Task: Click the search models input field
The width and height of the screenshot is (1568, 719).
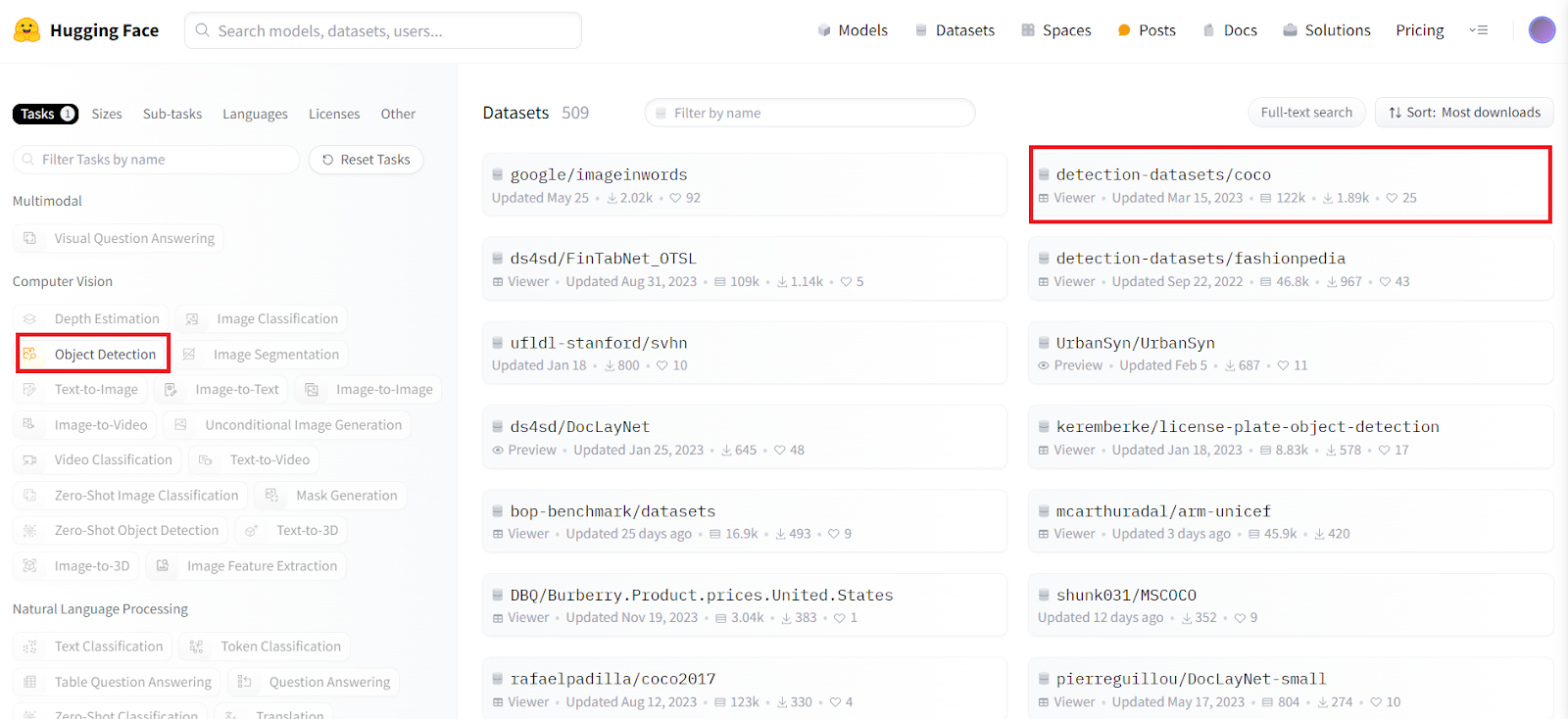Action: (x=383, y=30)
